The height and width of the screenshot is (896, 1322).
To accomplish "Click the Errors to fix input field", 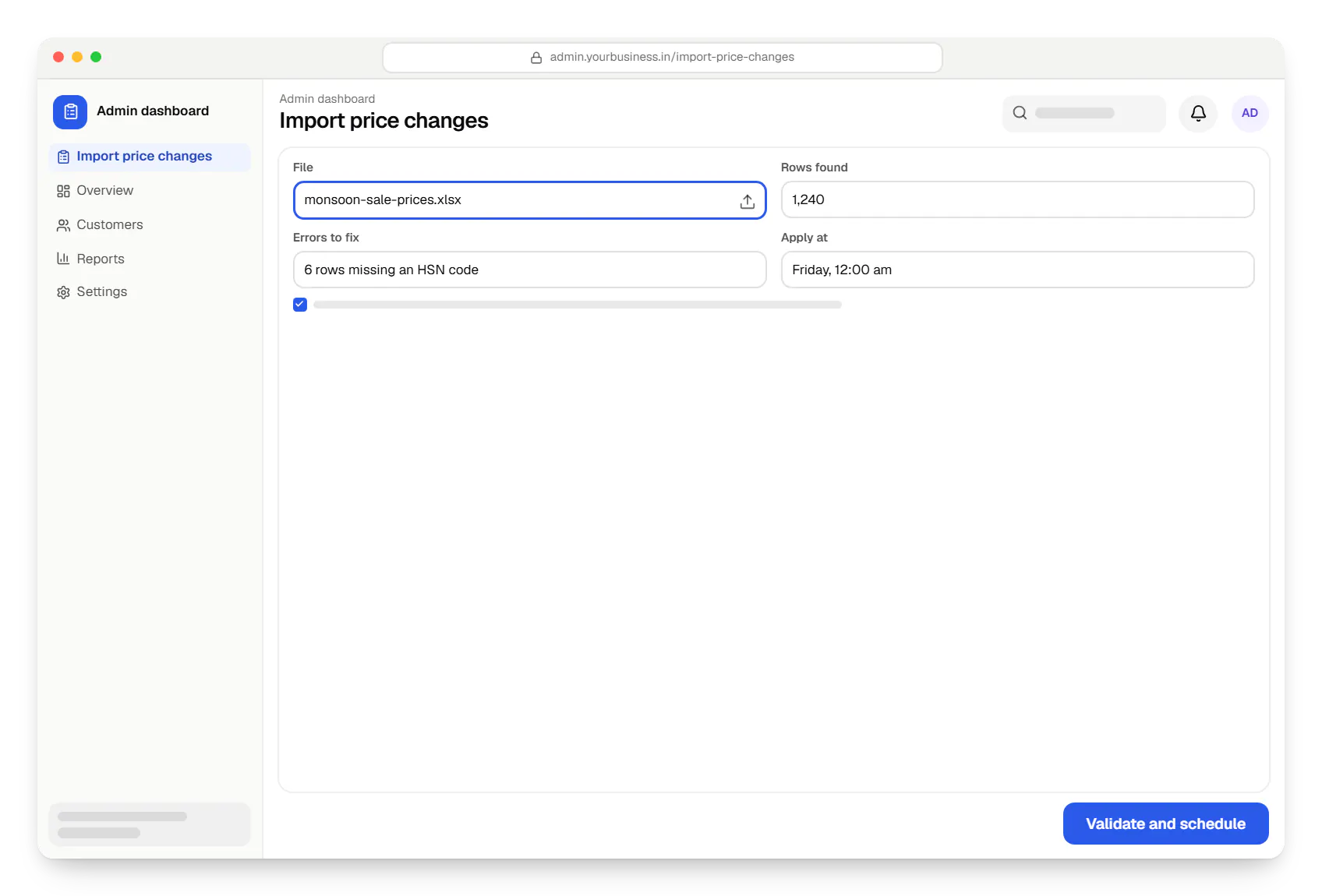I will coord(530,270).
